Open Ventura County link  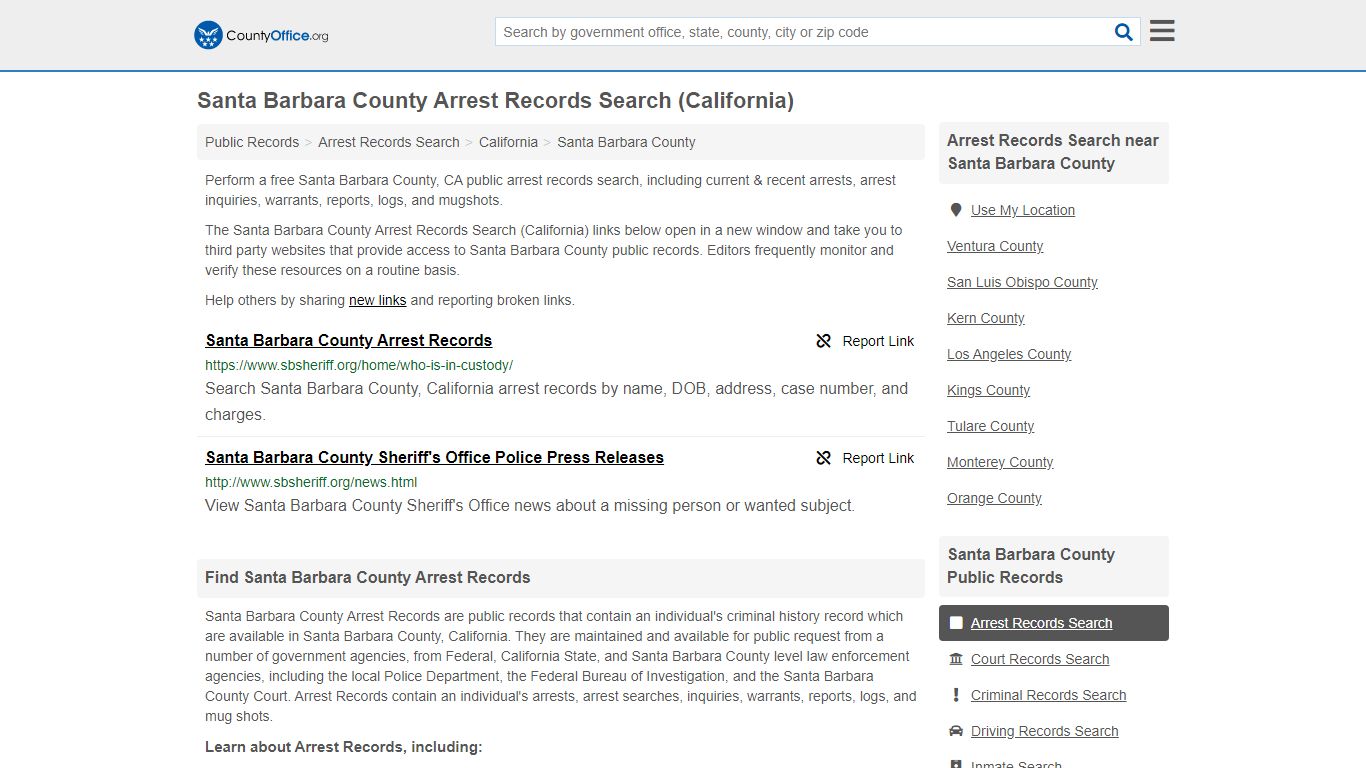[x=995, y=246]
